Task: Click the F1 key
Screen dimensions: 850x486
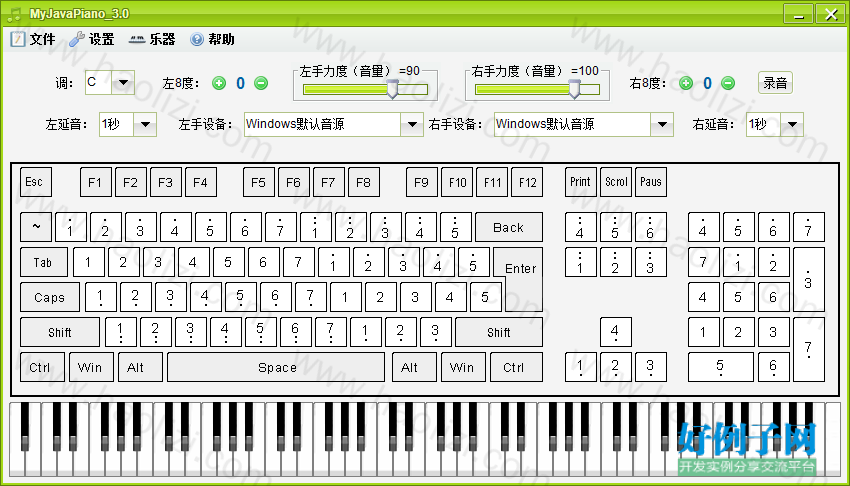Action: [96, 182]
